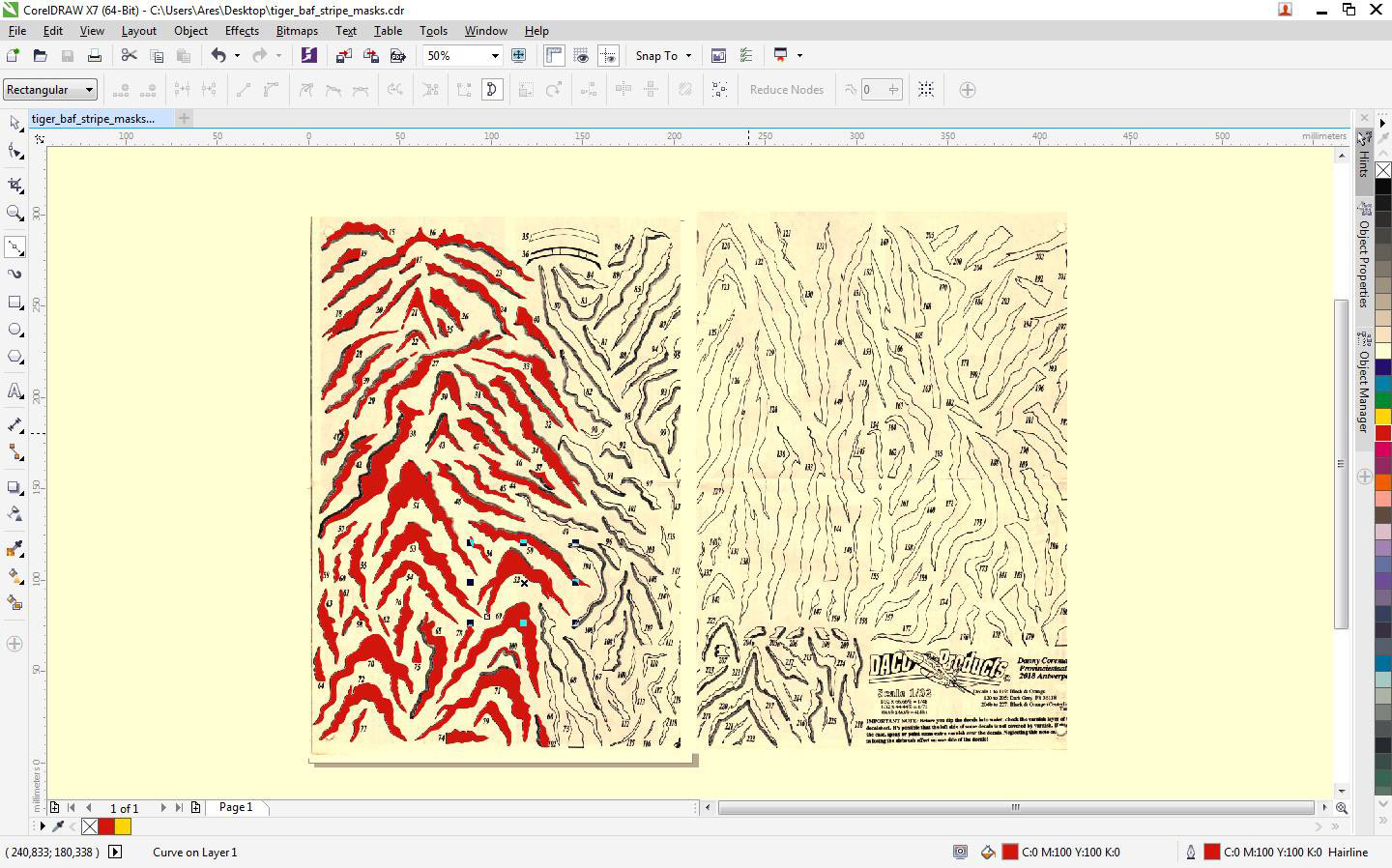This screenshot has width=1392, height=868.
Task: Select the Polygon tool in the toolbox
Action: pos(14,357)
